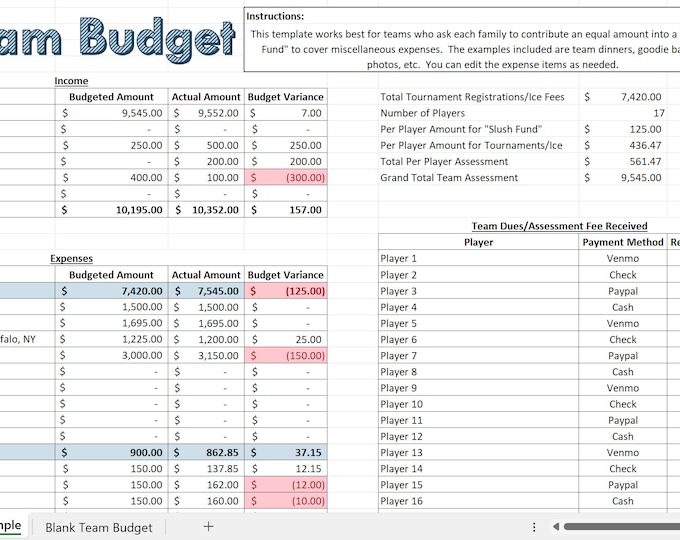This screenshot has width=680, height=540.
Task: Select red variance cell (150.00)
Action: pos(286,356)
